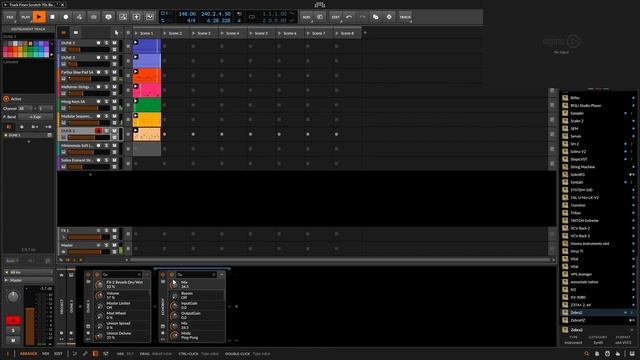Mute the Master track
Image resolution: width=640 pixels, height=360 pixels.
click(115, 245)
